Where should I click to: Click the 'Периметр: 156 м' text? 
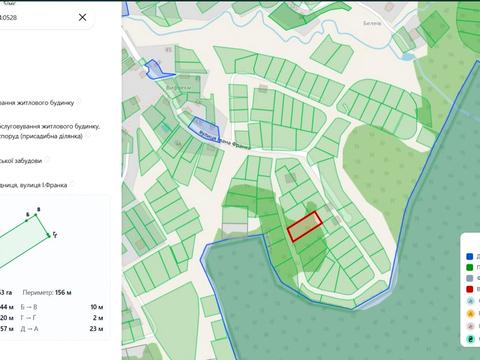tap(47, 292)
